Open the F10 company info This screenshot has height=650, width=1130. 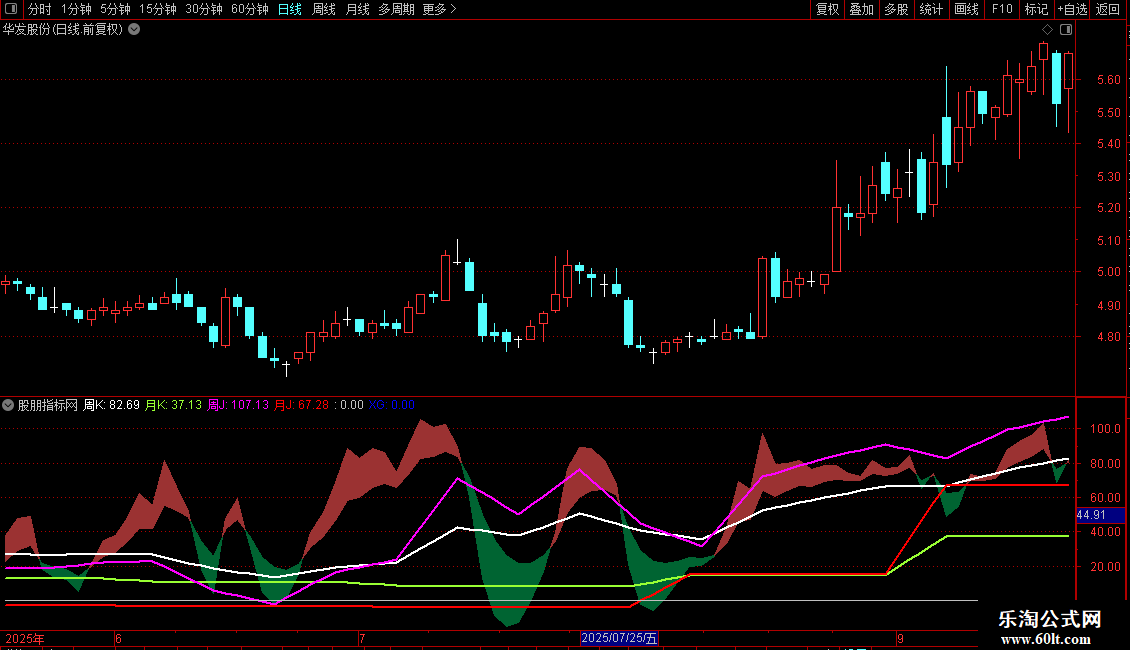[x=1001, y=9]
